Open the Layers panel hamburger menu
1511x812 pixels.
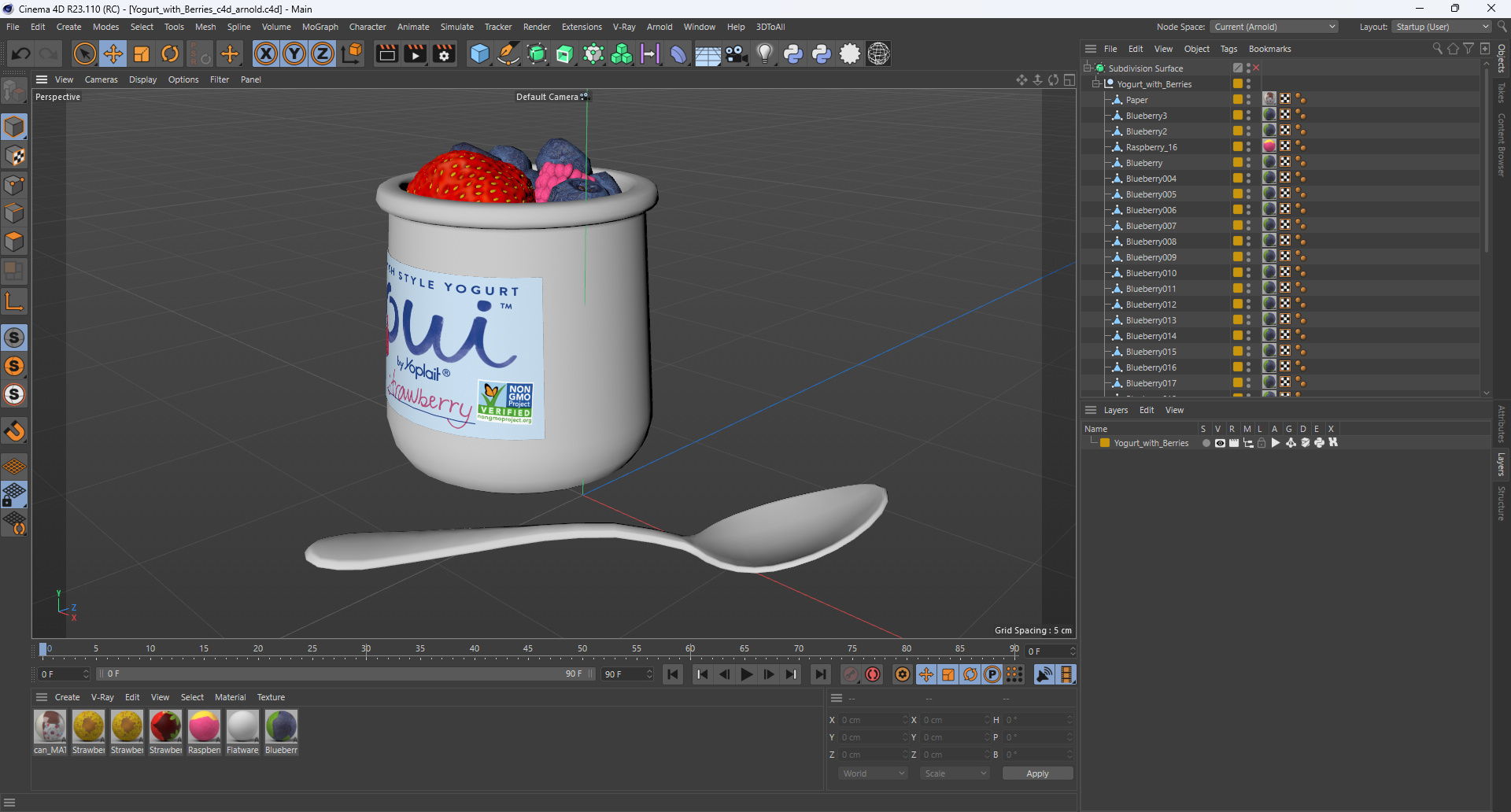1091,410
